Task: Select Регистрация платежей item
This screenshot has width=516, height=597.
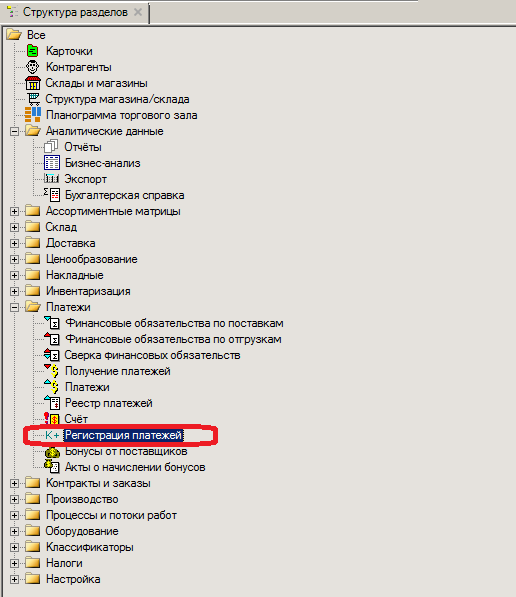Action: [x=124, y=435]
